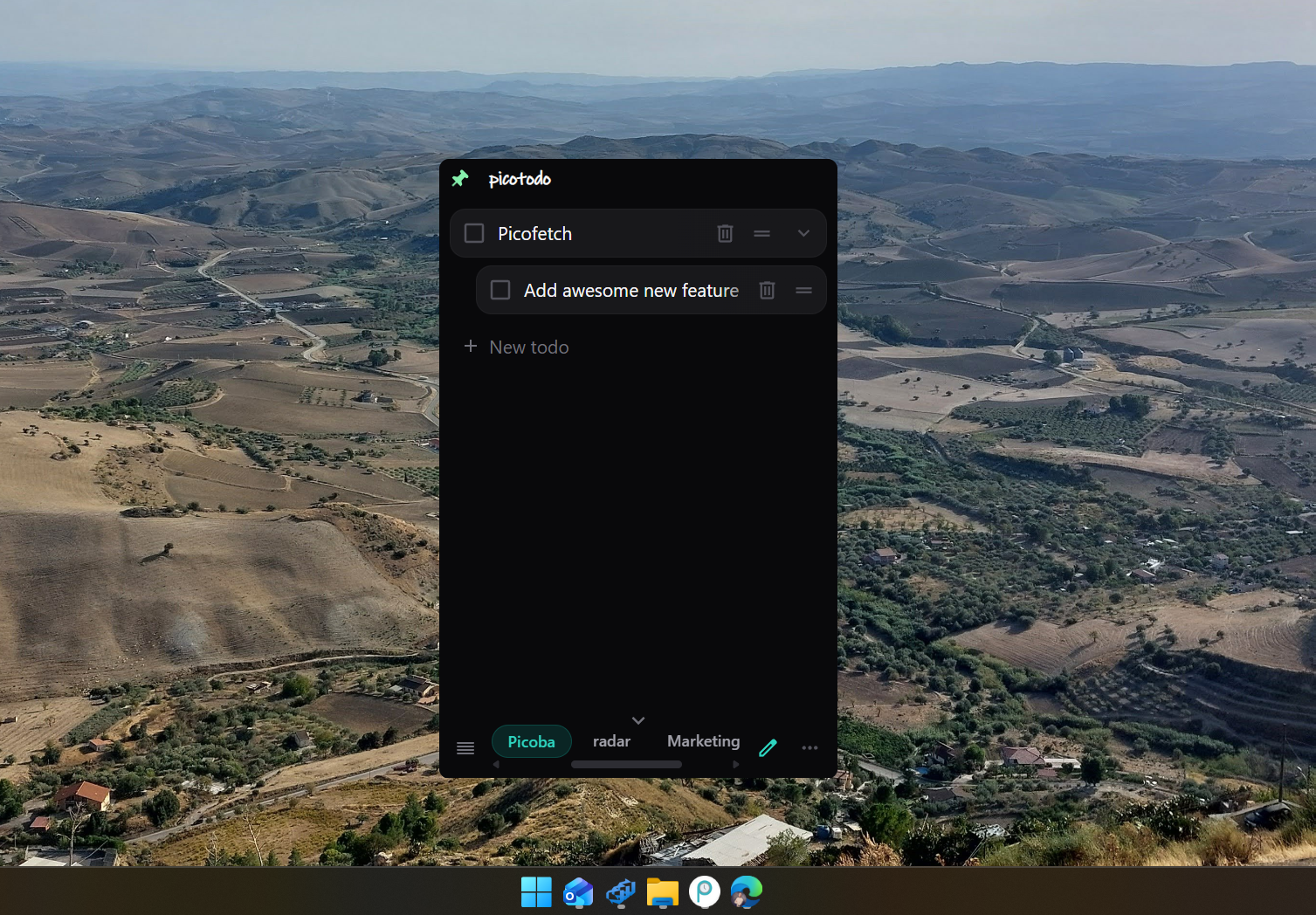1316x915 pixels.
Task: Click reorder handle of Add awesome new feature
Action: tap(804, 290)
